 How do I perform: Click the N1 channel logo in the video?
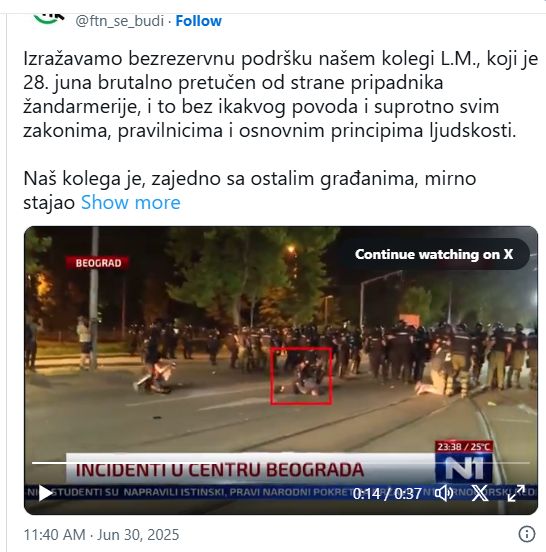pos(464,468)
